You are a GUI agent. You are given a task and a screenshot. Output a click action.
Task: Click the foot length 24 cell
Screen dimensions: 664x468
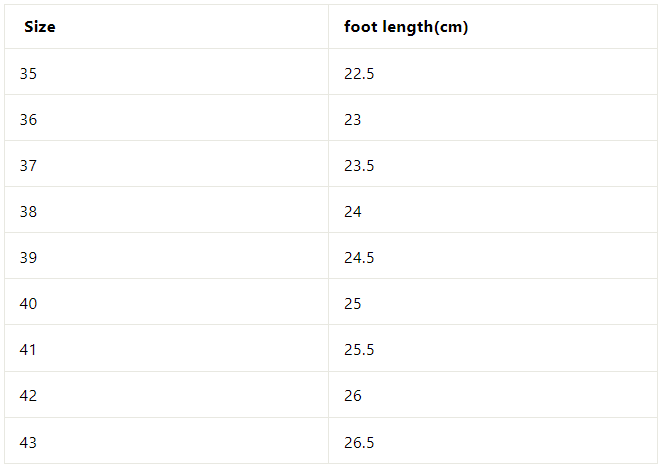(352, 211)
